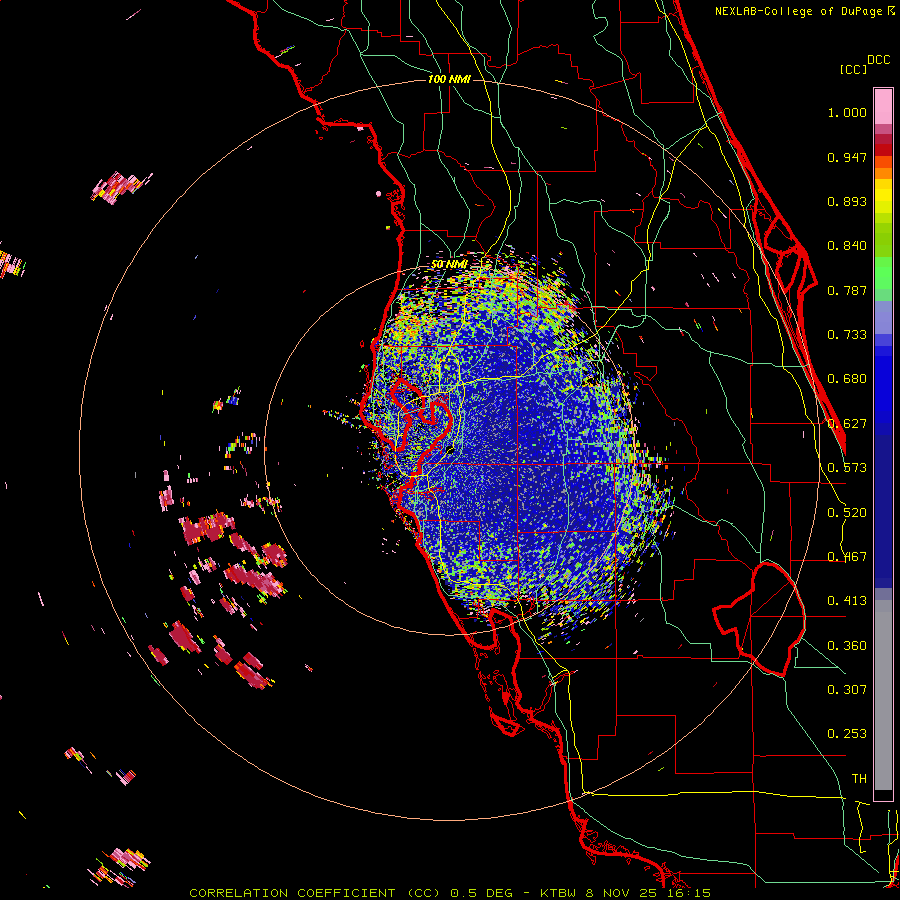900x900 pixels.
Task: Click the 0.413 scale value
Action: click(x=847, y=601)
